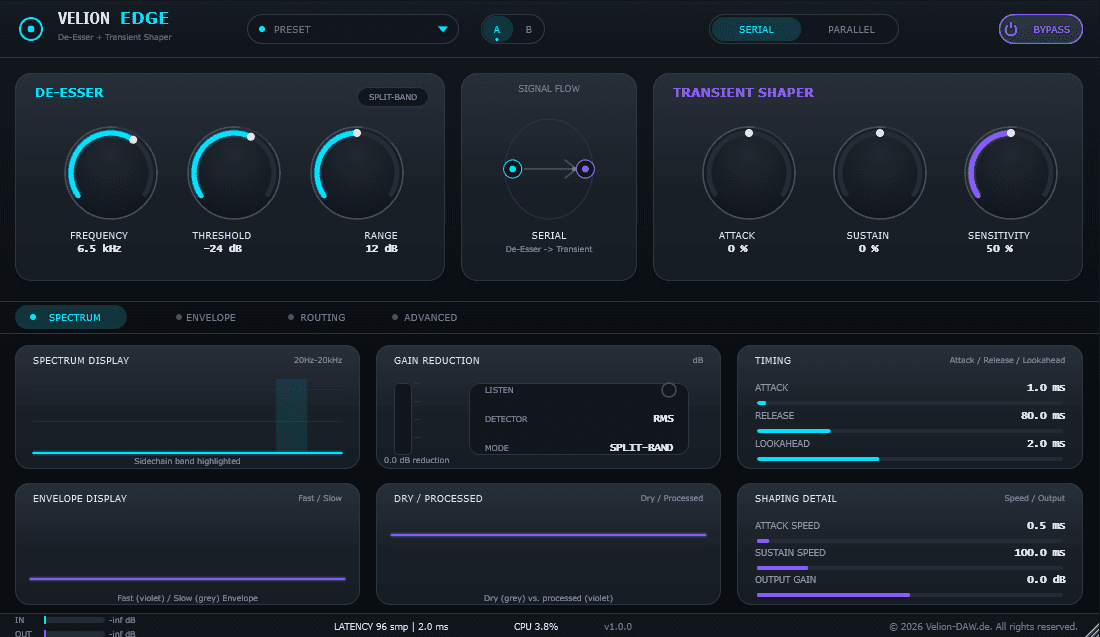1100x637 pixels.
Task: Click the 1.0 ms timing attack value
Action: [x=1046, y=387]
